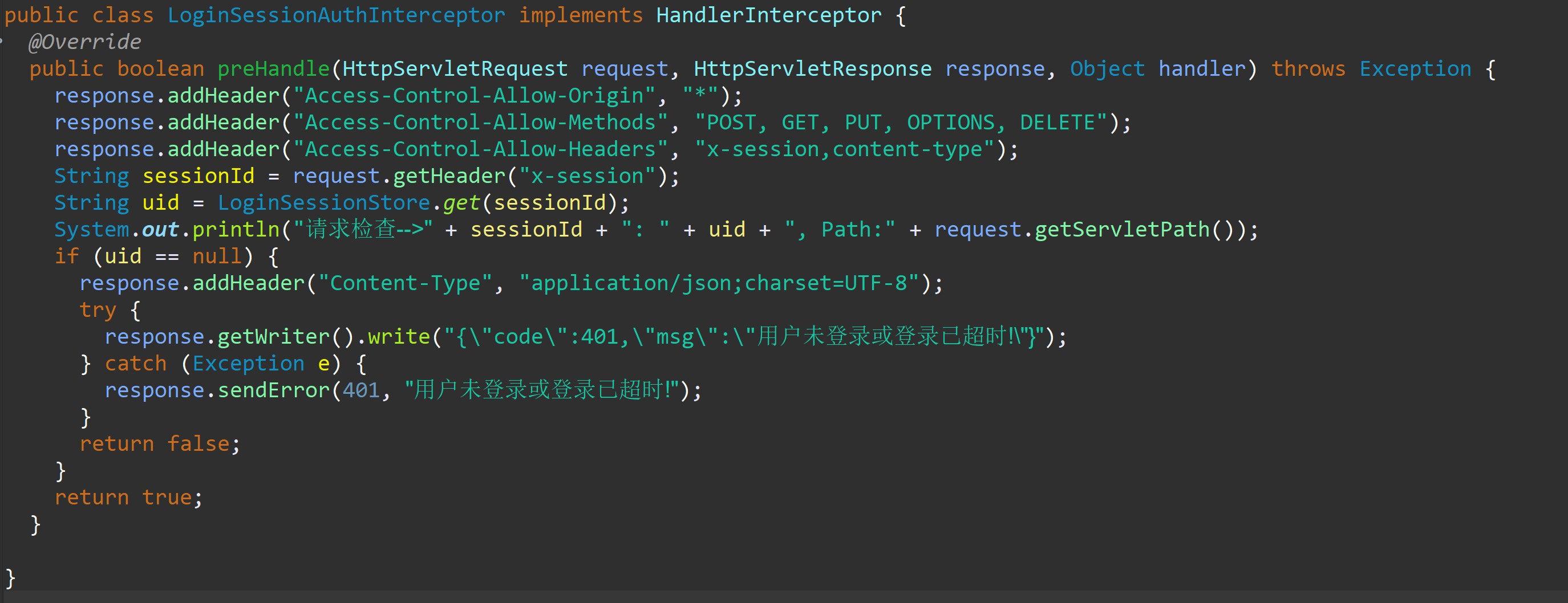Click the LoginSessionAuthInterceptor class name
Viewport: 1568px width, 603px height.
point(336,15)
